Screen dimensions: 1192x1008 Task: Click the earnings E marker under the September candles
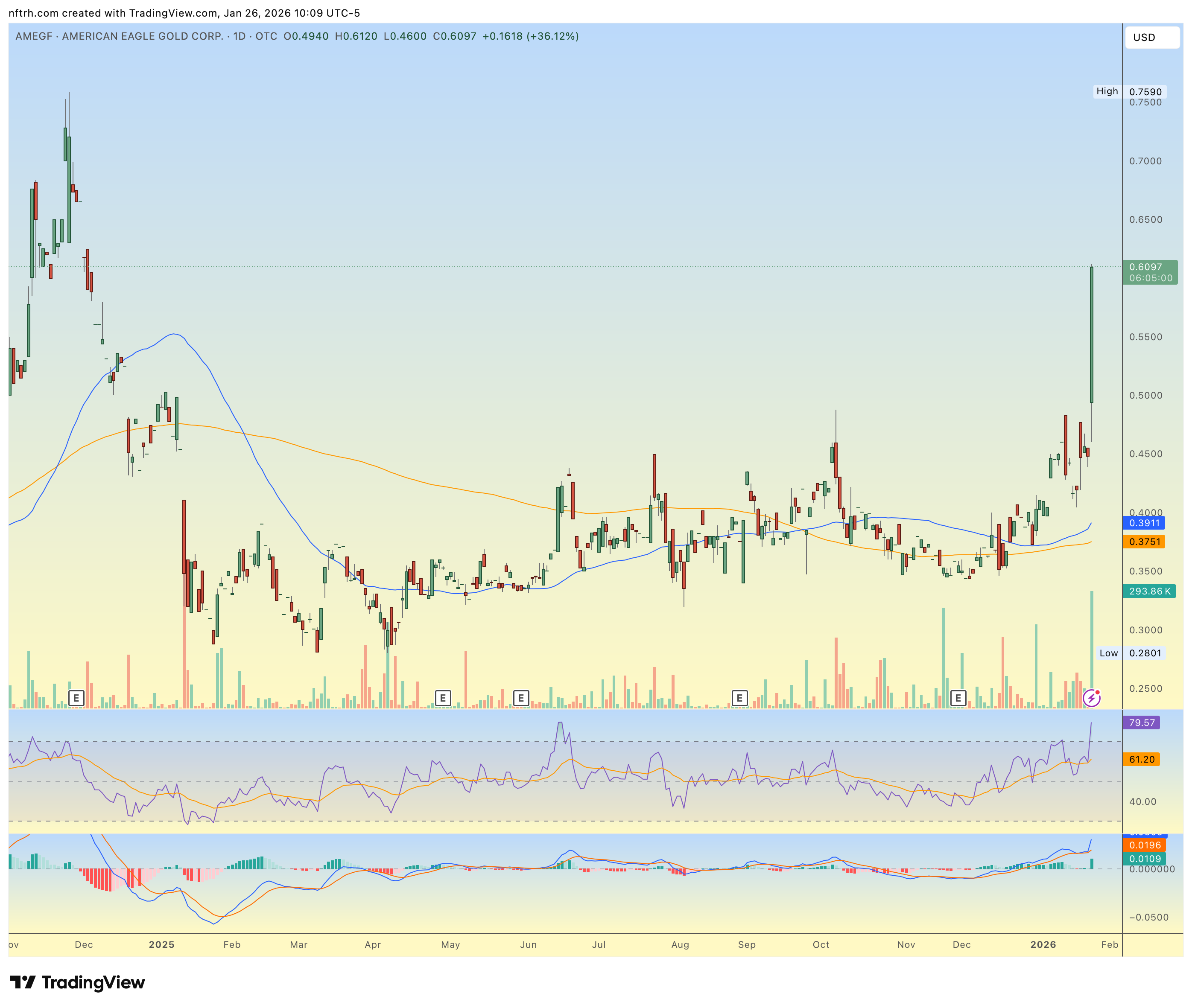point(739,698)
